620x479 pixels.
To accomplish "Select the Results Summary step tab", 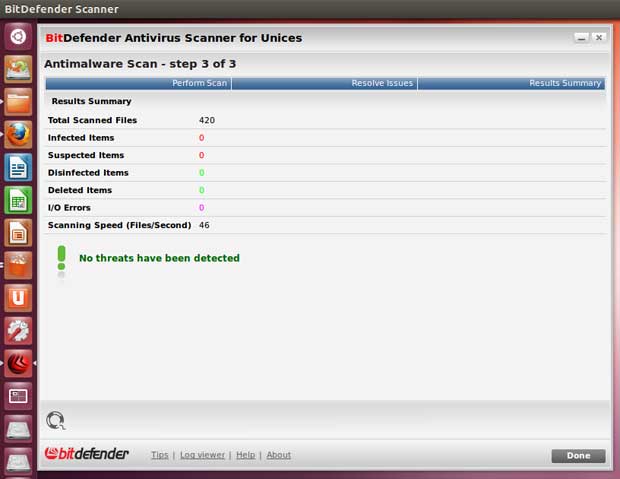I will (x=511, y=83).
